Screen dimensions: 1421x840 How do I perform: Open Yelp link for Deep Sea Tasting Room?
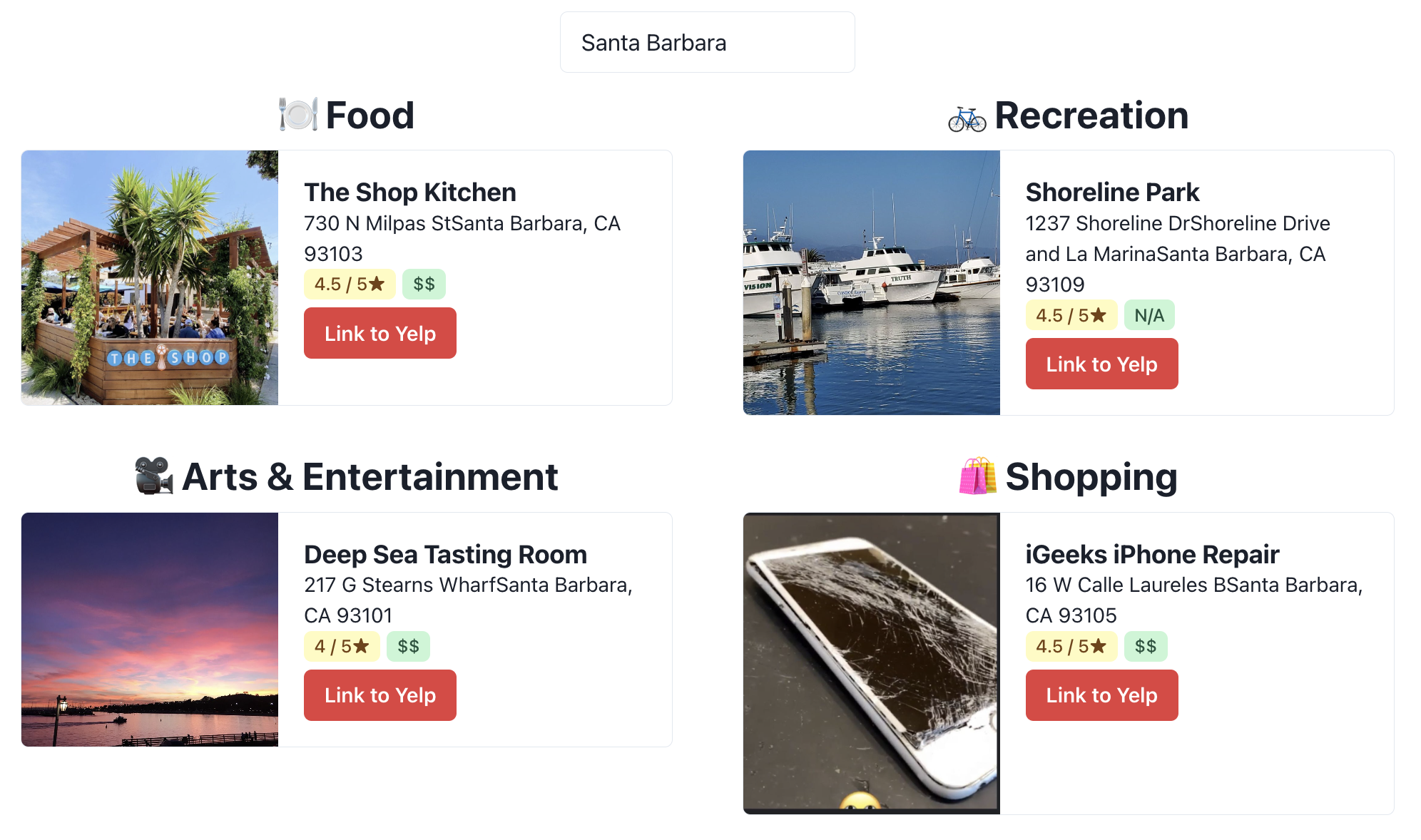coord(380,695)
